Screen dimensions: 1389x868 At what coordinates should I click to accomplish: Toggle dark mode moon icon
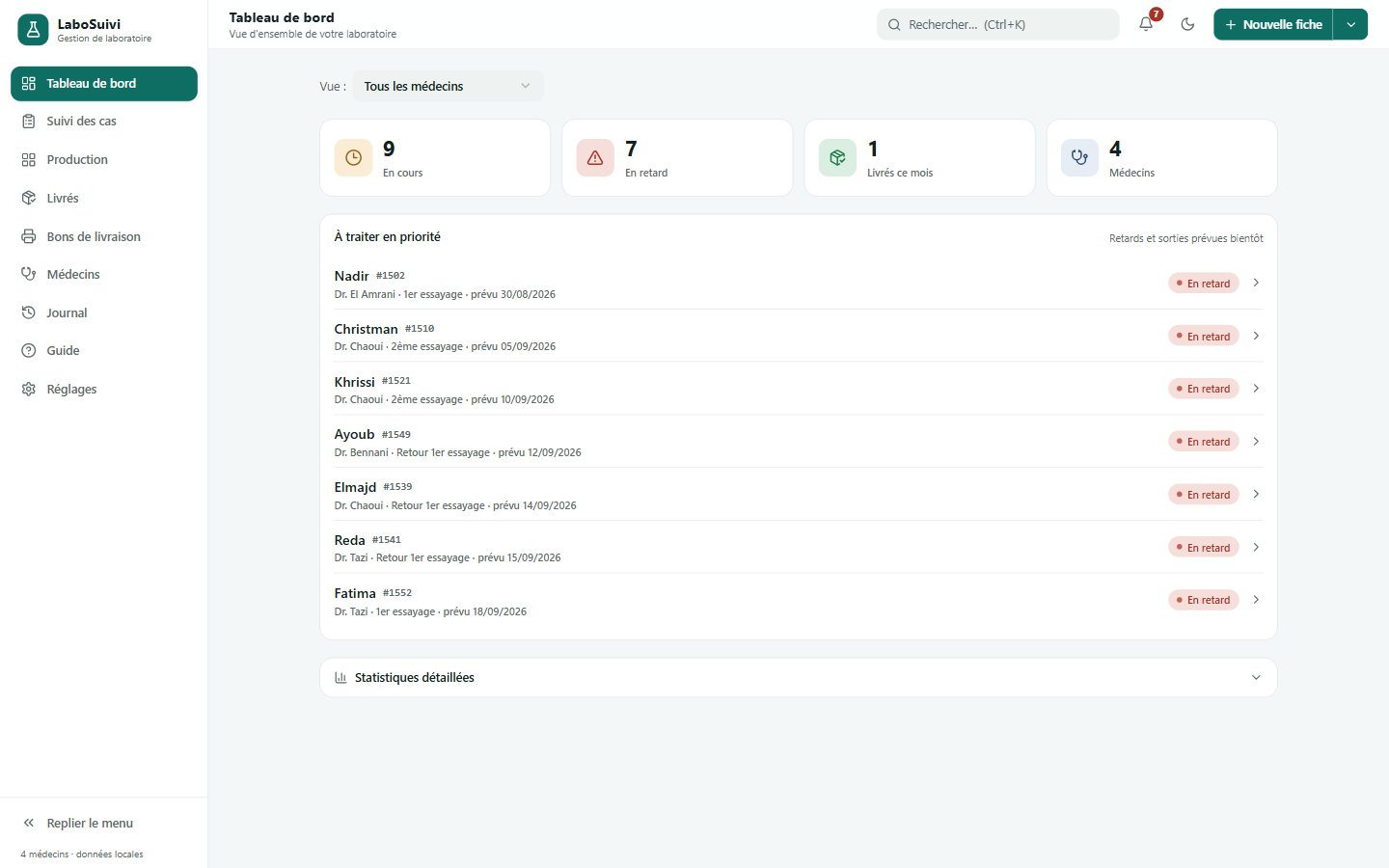click(1187, 24)
